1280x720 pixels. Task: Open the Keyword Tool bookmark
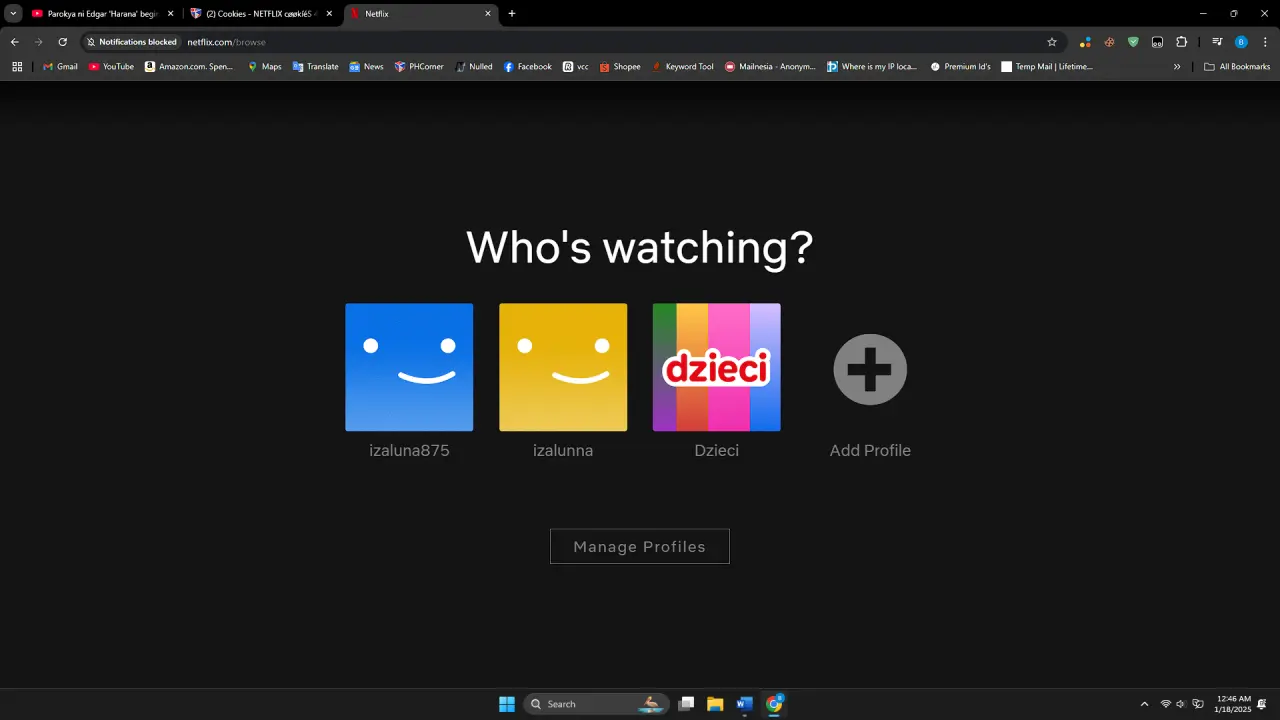683,67
